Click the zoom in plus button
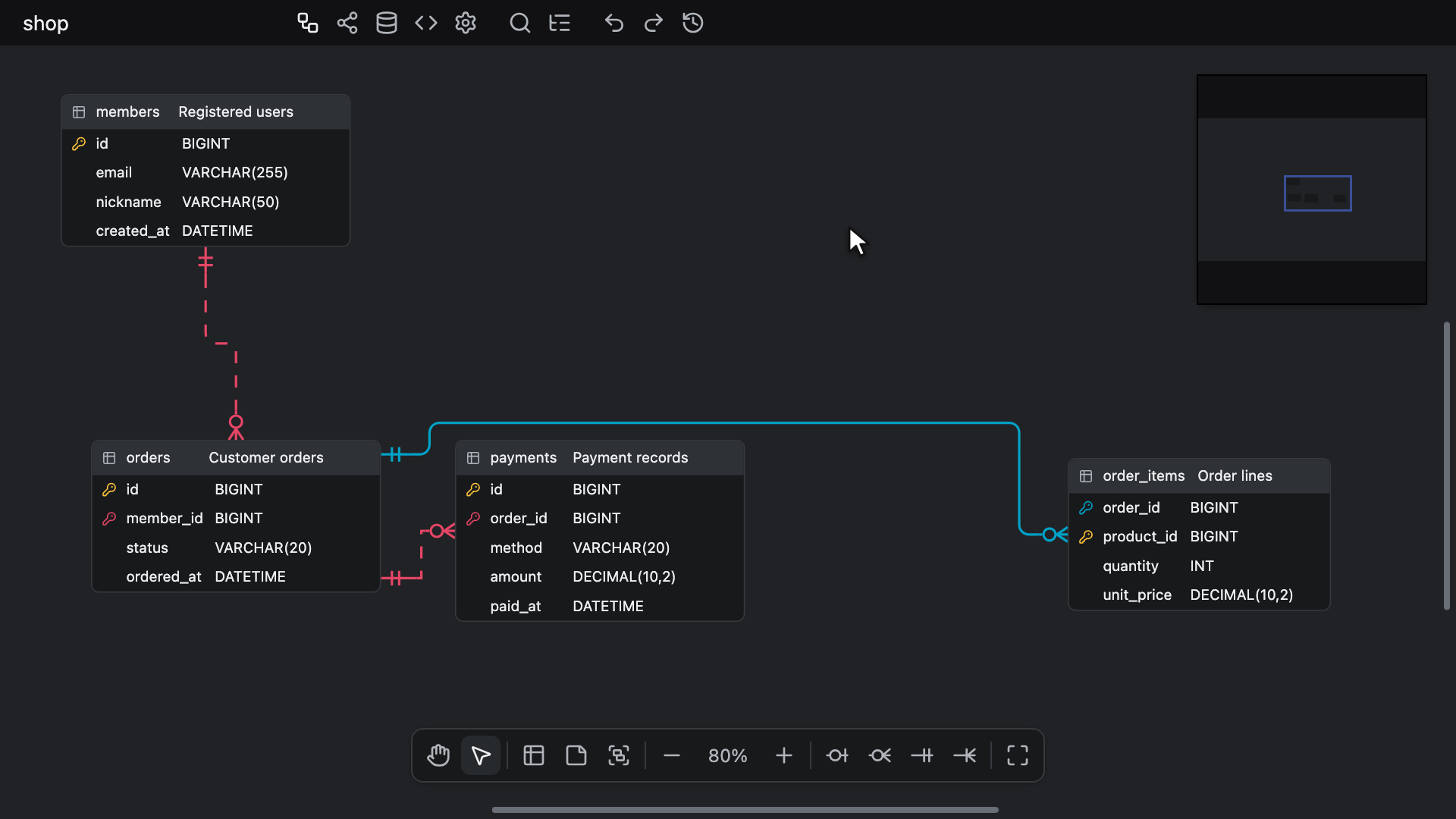Image resolution: width=1456 pixels, height=819 pixels. point(784,755)
